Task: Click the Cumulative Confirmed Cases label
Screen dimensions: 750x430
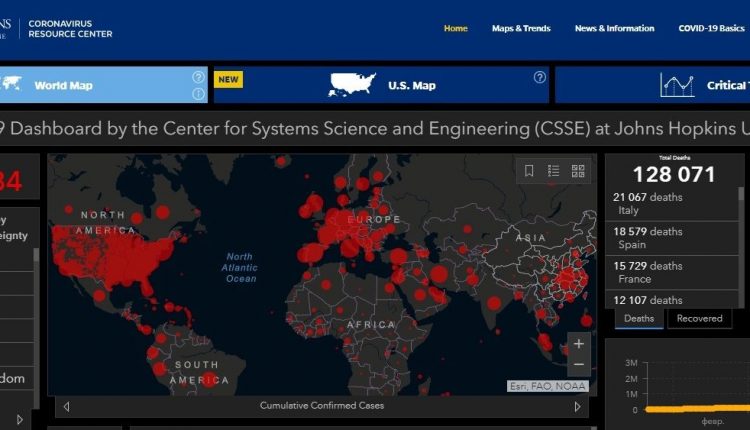Action: click(322, 406)
